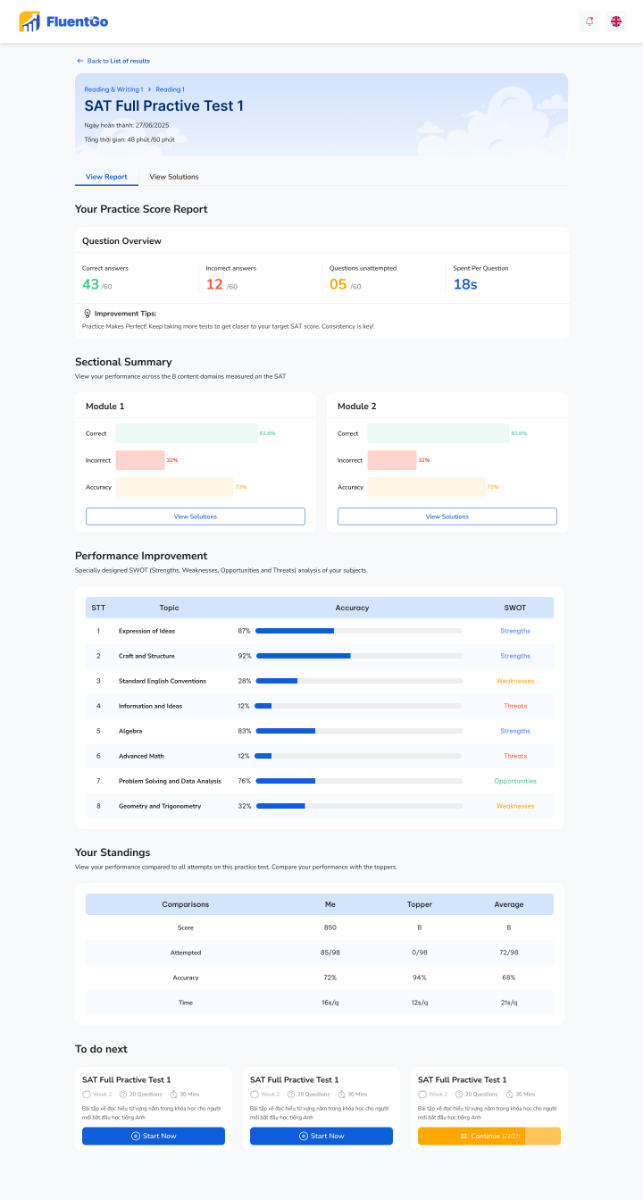Open the notifications bell icon

coord(589,22)
